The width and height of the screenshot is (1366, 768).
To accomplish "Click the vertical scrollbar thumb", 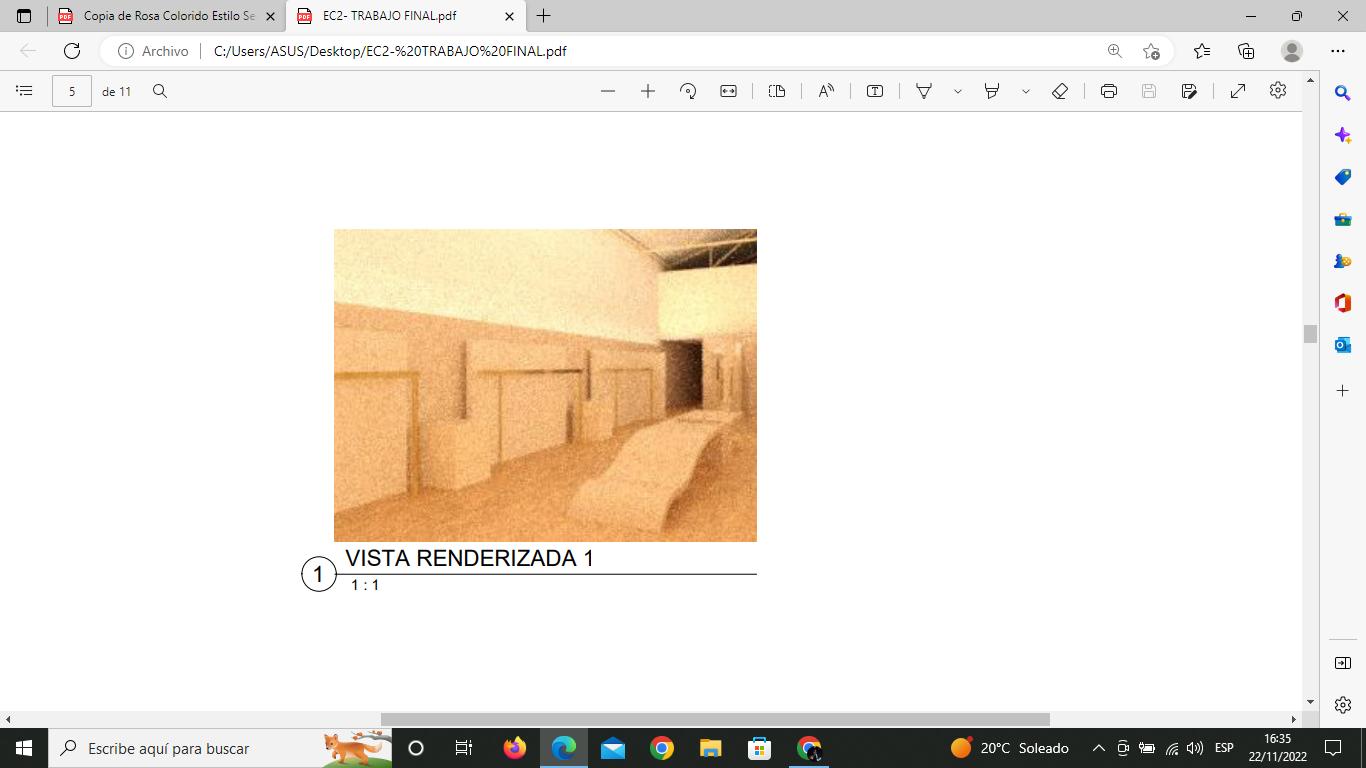I will pos(1310,334).
